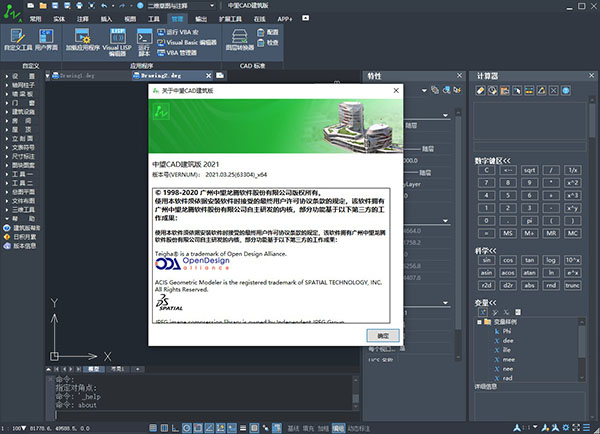Toggle the 基准 status bar button
Image resolution: width=600 pixels, height=434 pixels.
[293, 427]
